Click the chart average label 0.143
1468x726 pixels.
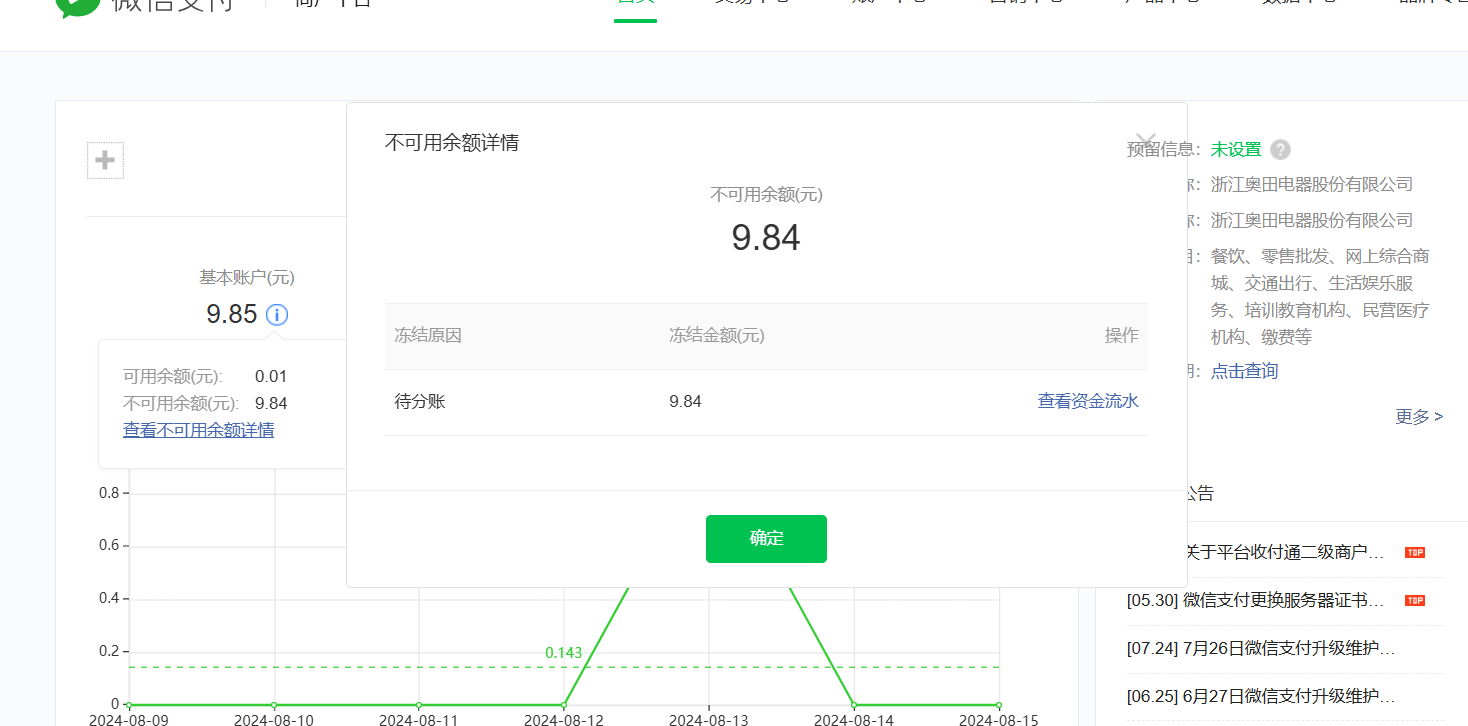(x=564, y=652)
